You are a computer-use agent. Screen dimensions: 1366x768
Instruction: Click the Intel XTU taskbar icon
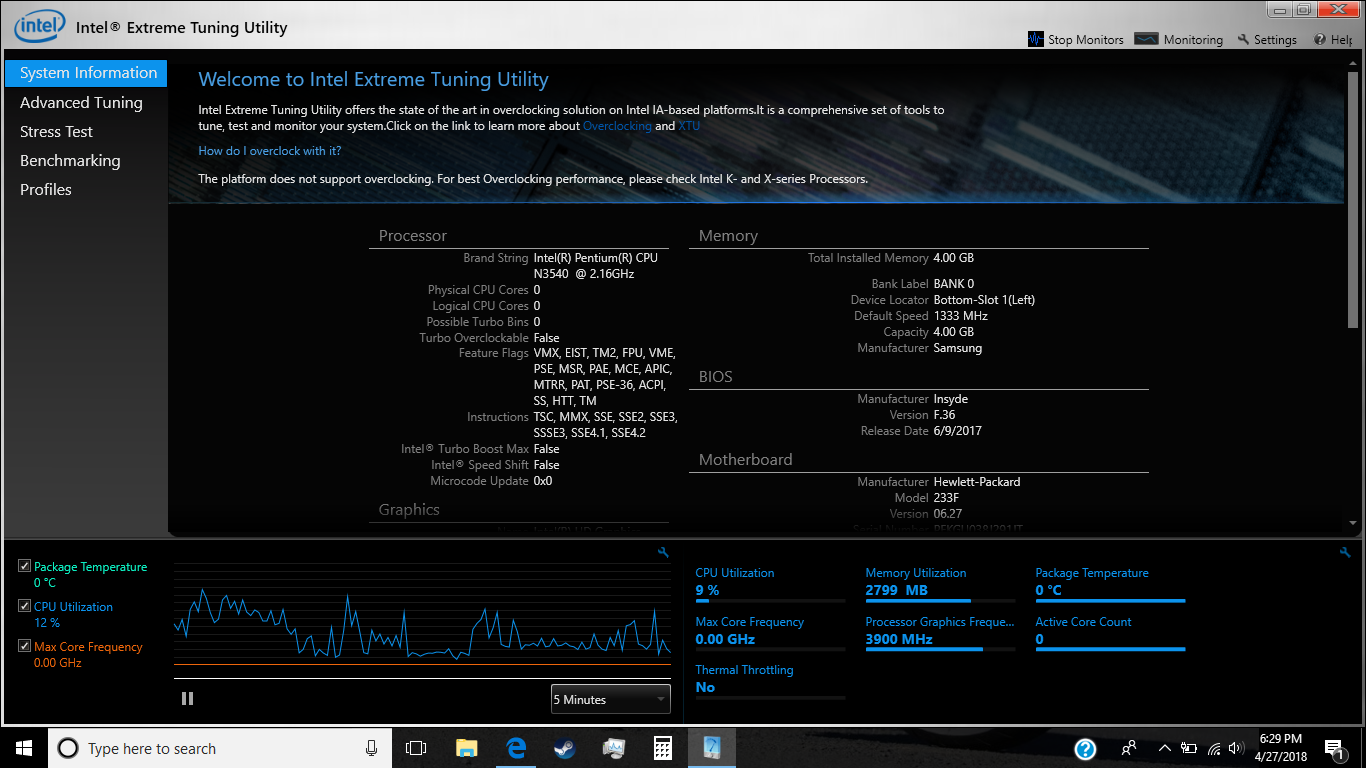click(712, 748)
